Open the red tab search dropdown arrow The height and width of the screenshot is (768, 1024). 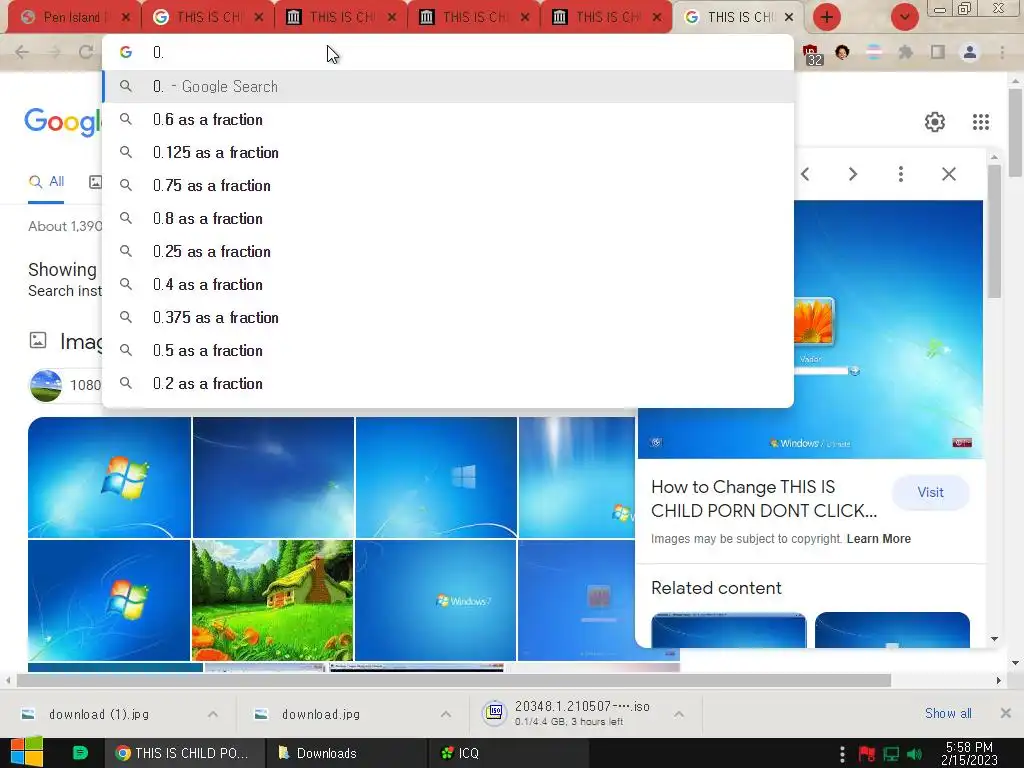[904, 17]
